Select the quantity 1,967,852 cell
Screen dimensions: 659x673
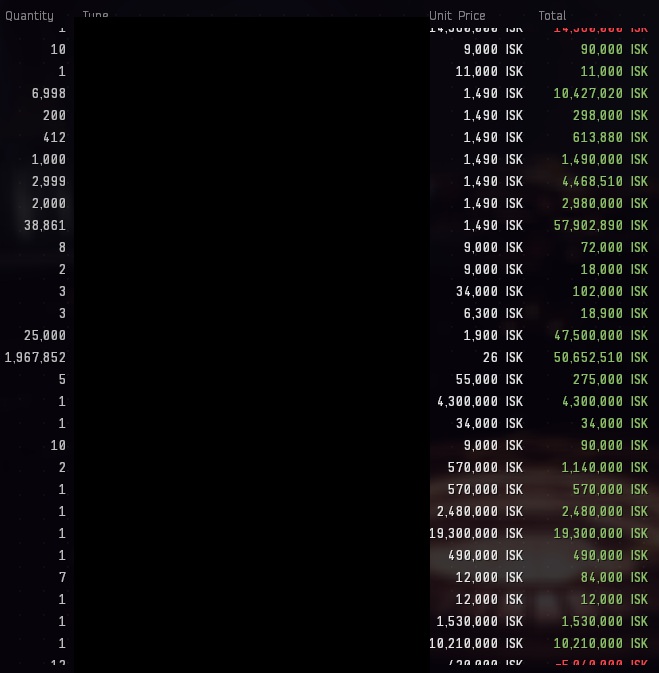[x=35, y=357]
